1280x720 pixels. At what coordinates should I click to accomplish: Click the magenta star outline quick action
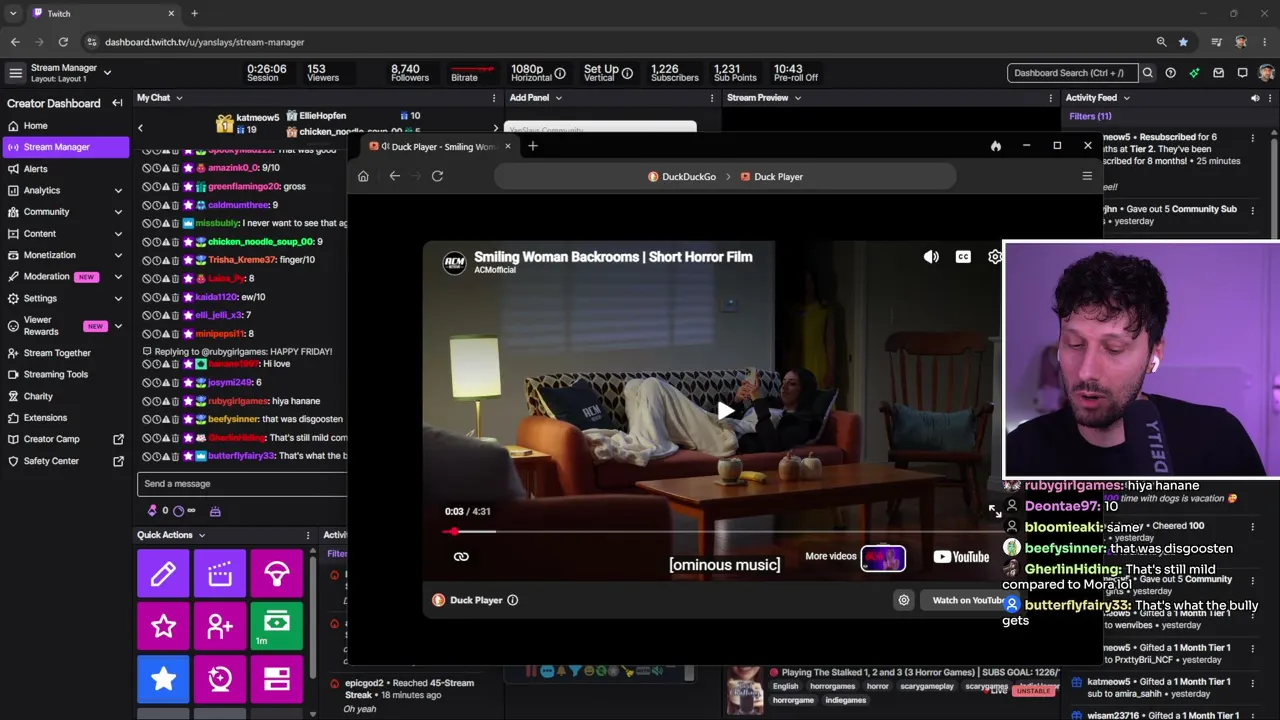coord(163,627)
